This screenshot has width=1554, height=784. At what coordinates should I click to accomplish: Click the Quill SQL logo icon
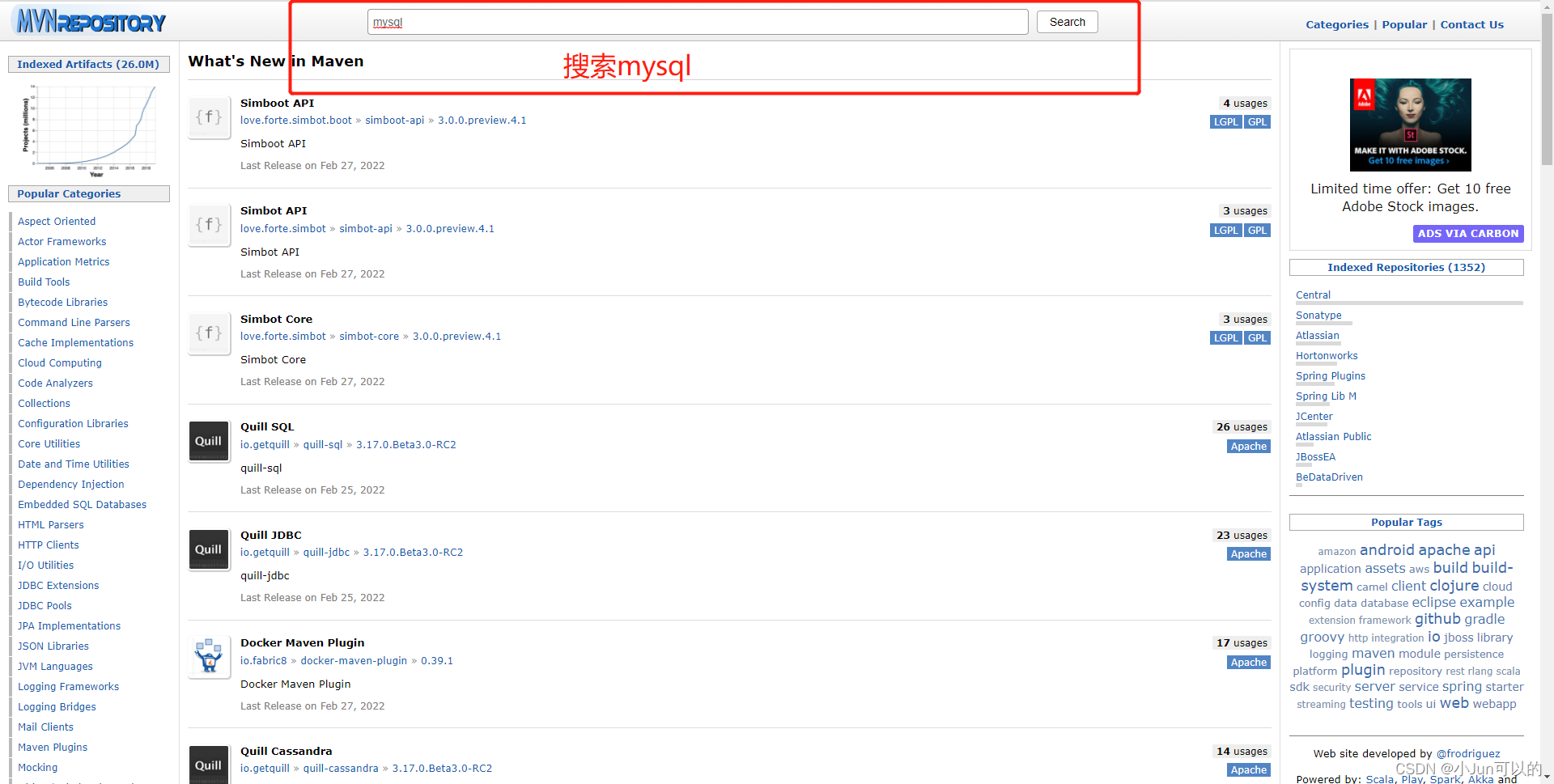pyautogui.click(x=209, y=441)
